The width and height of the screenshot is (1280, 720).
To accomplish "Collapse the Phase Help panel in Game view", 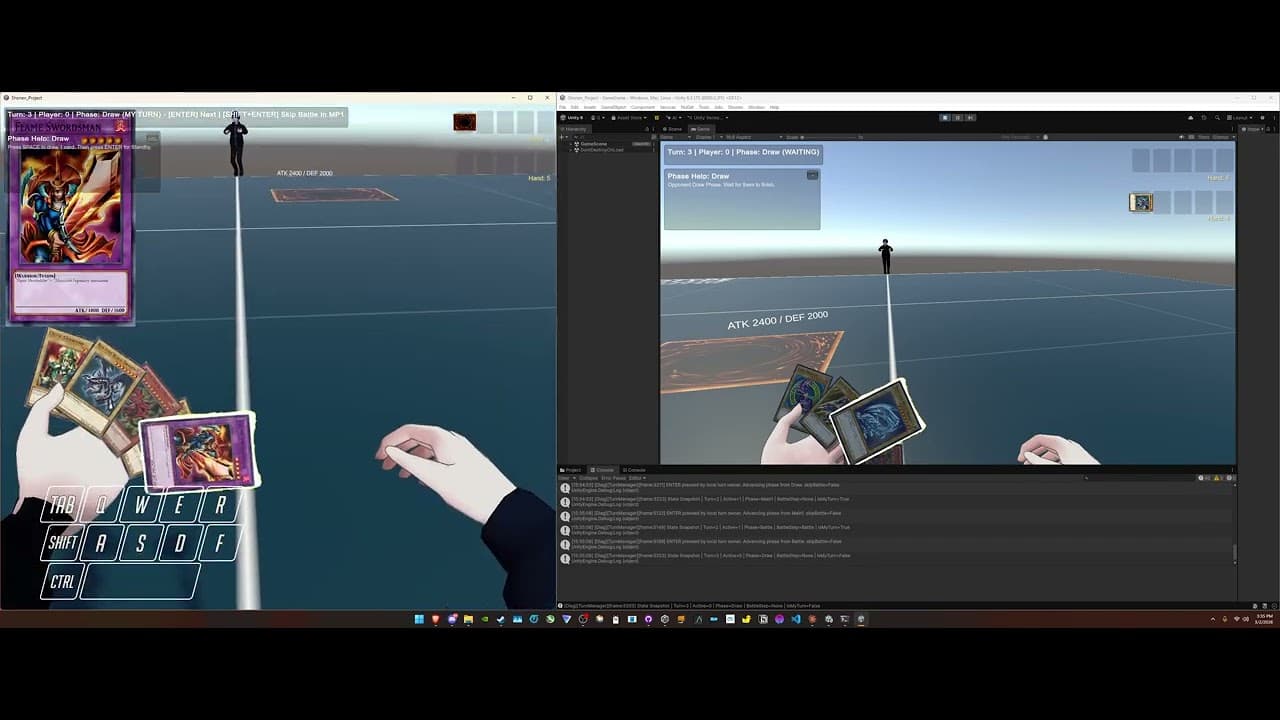I will point(812,175).
